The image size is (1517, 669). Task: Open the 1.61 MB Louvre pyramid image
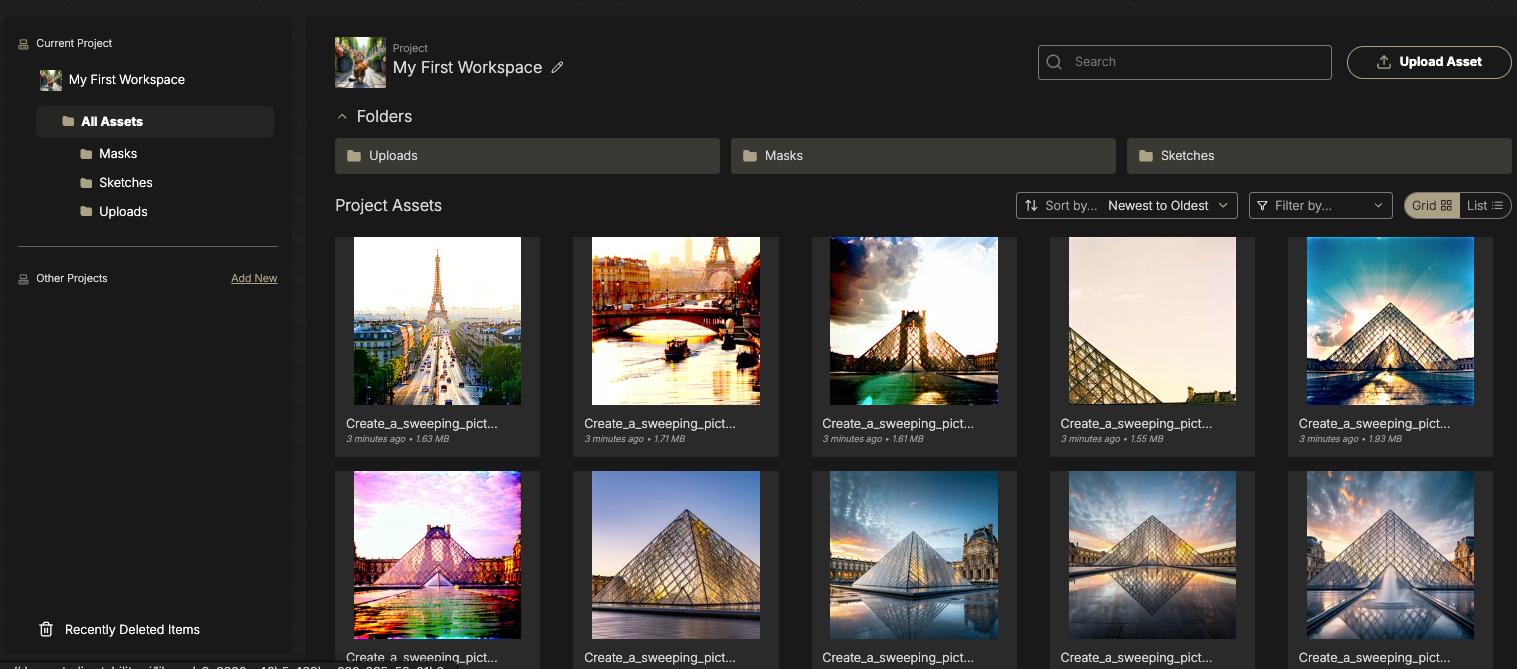[x=914, y=321]
